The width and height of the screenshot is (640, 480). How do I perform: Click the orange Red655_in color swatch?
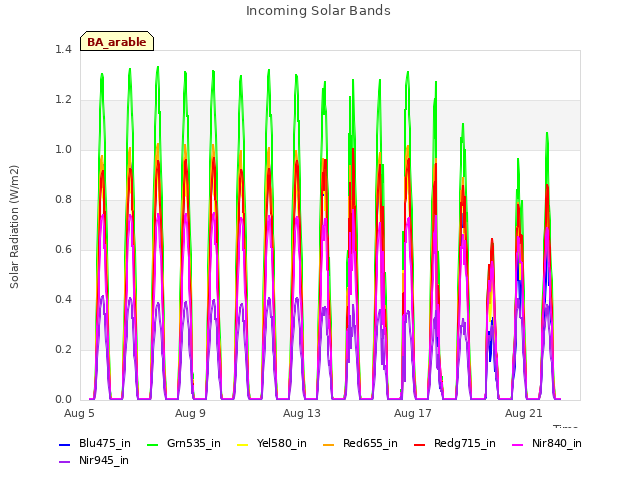click(x=328, y=444)
